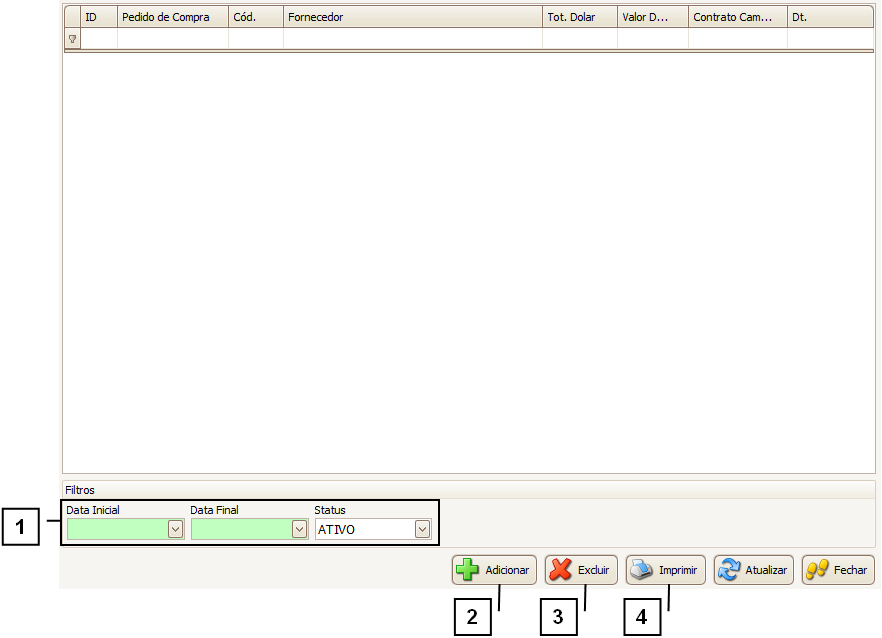Click the Valor D... column header
The height and width of the screenshot is (638, 882).
click(x=652, y=17)
